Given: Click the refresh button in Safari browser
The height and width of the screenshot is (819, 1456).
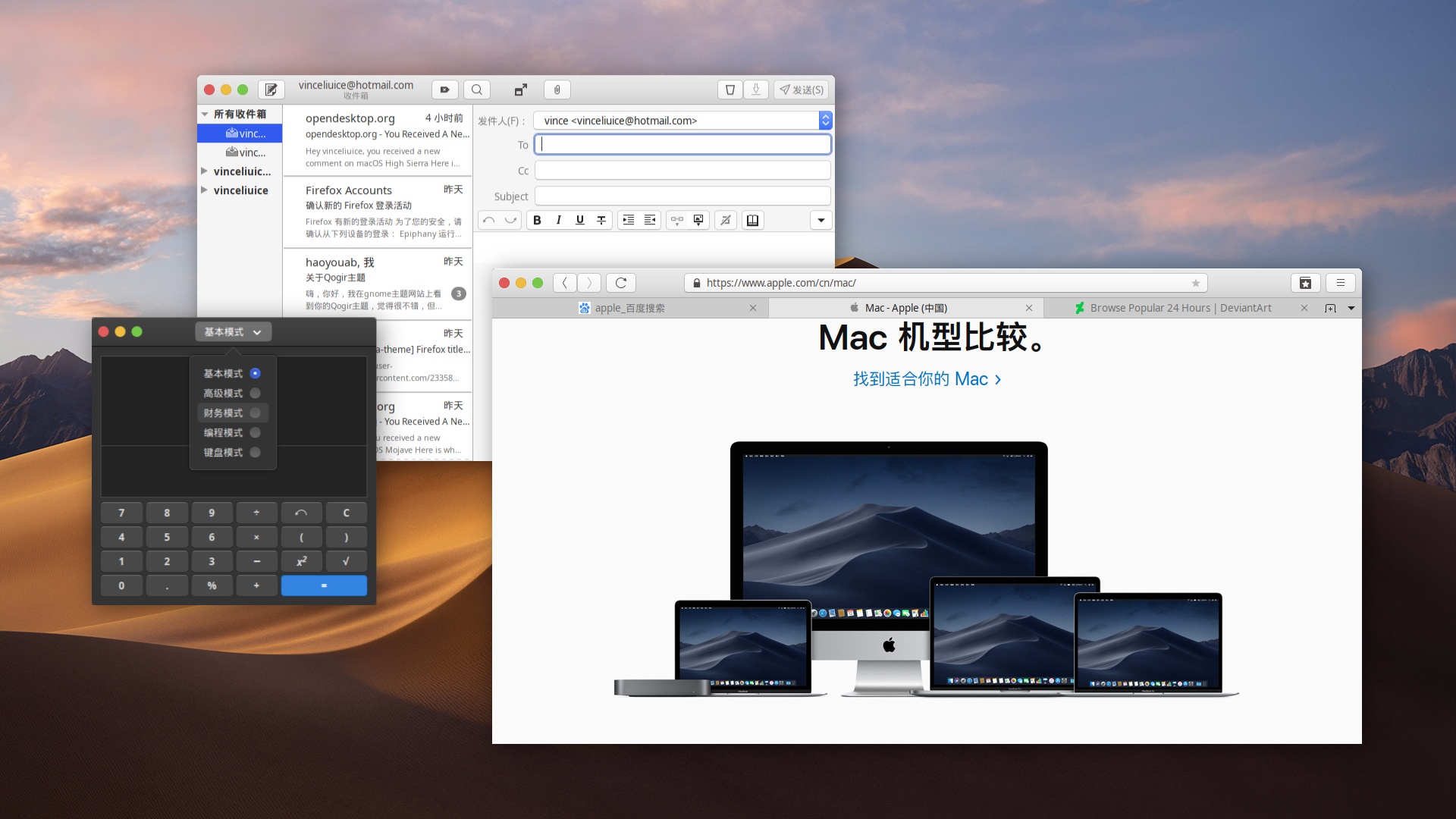Looking at the screenshot, I should tap(620, 282).
